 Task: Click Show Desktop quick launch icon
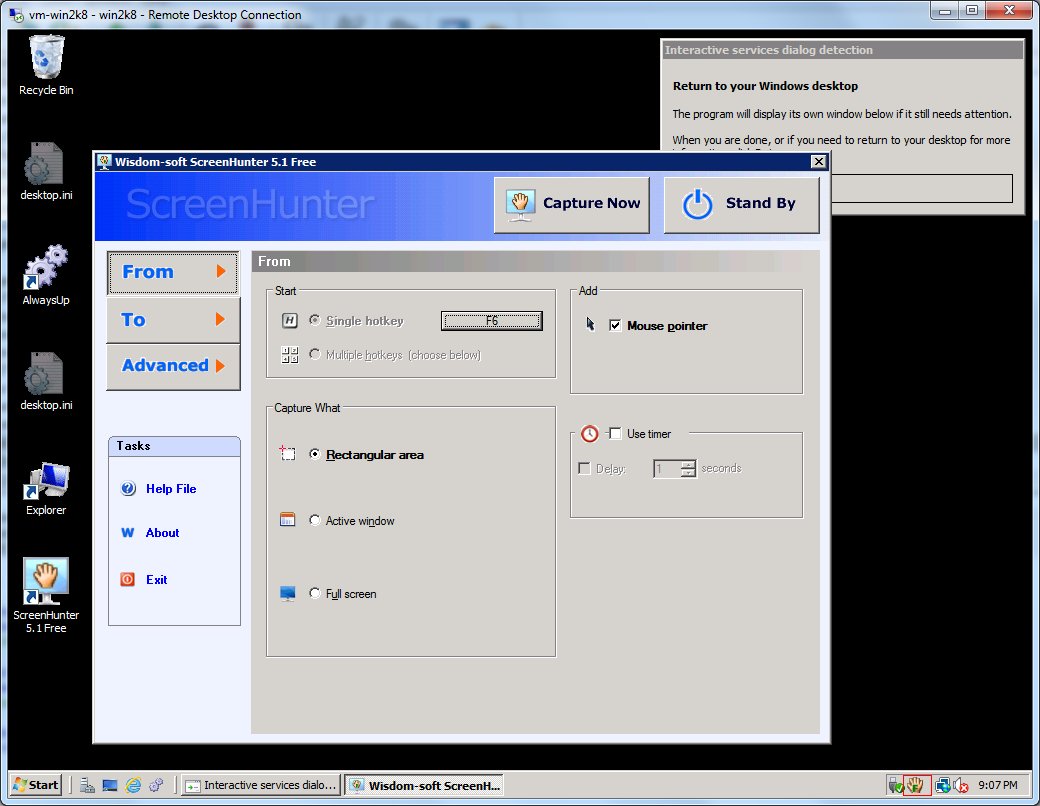(110, 785)
